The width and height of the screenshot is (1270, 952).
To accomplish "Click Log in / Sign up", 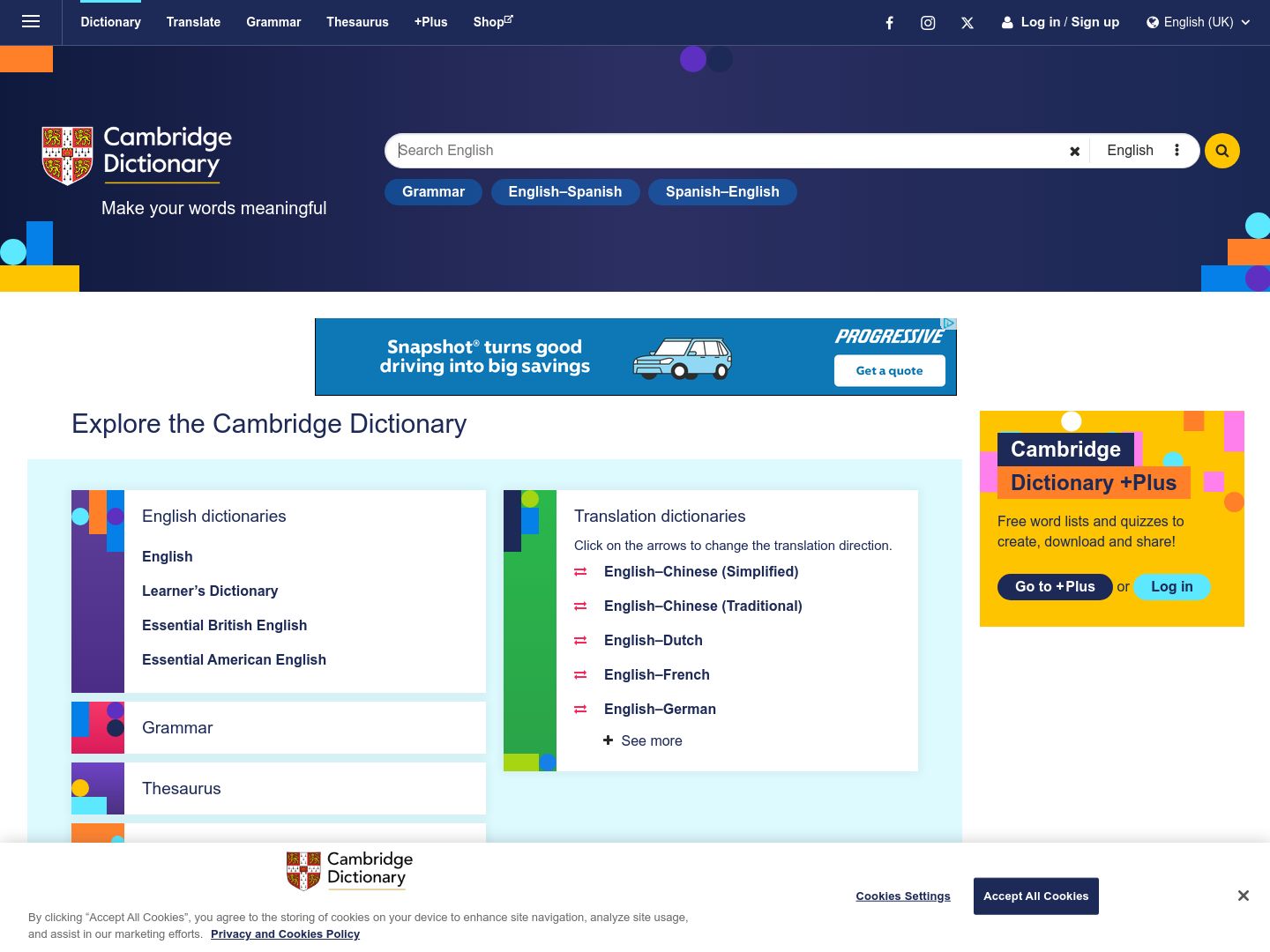I will tap(1060, 22).
